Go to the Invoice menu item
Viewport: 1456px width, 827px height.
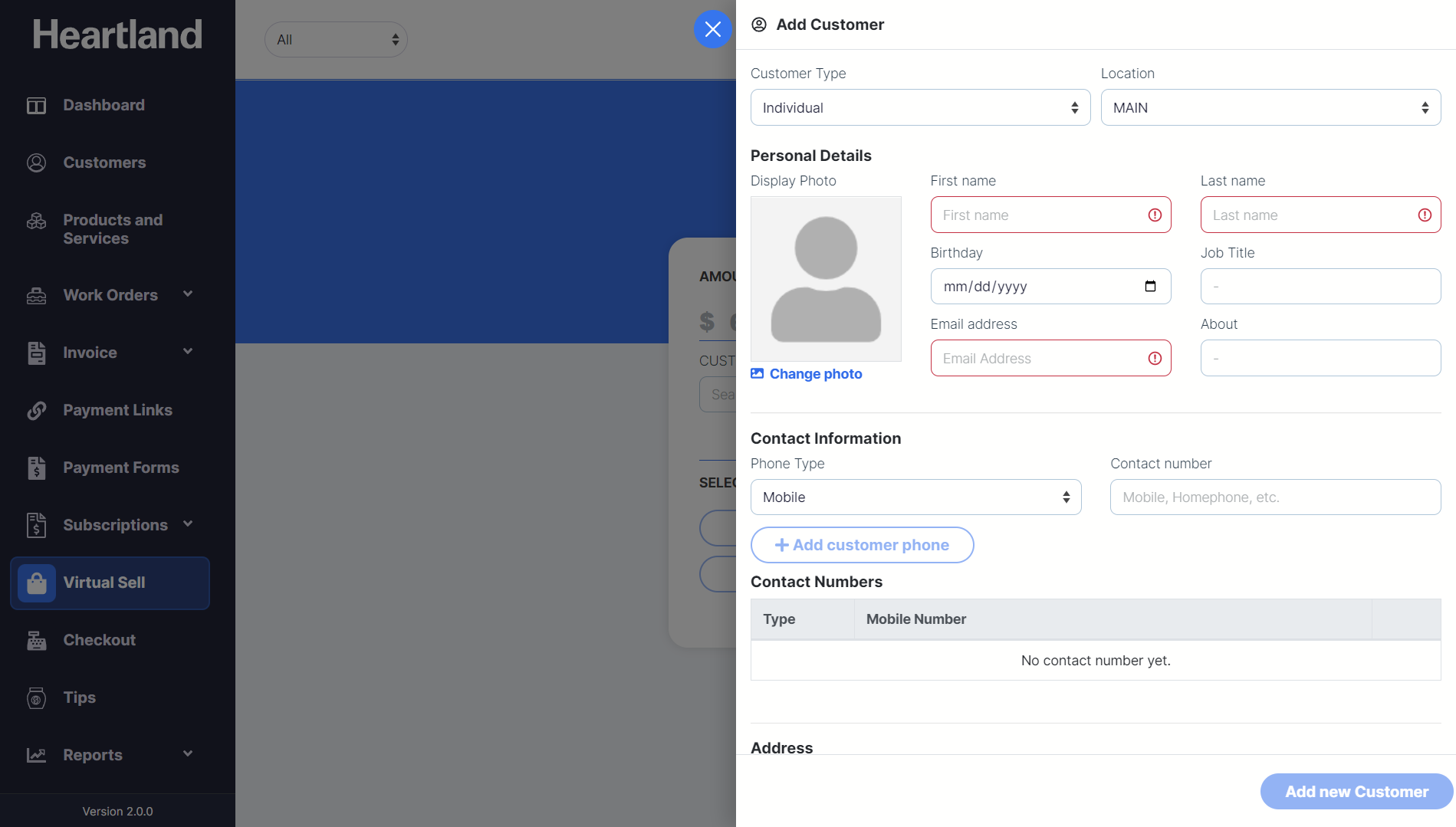(90, 353)
